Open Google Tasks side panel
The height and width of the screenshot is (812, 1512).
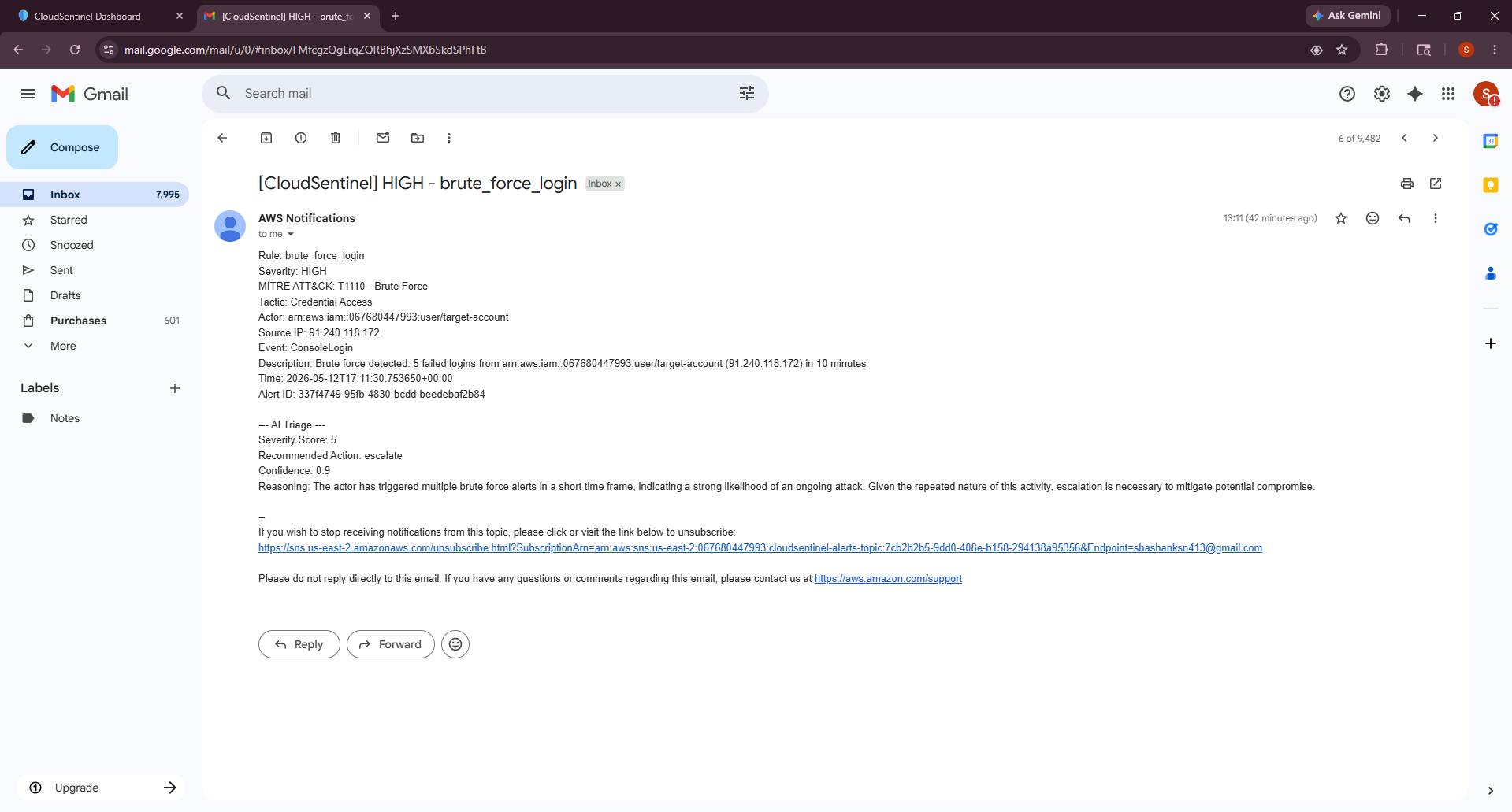tap(1491, 229)
